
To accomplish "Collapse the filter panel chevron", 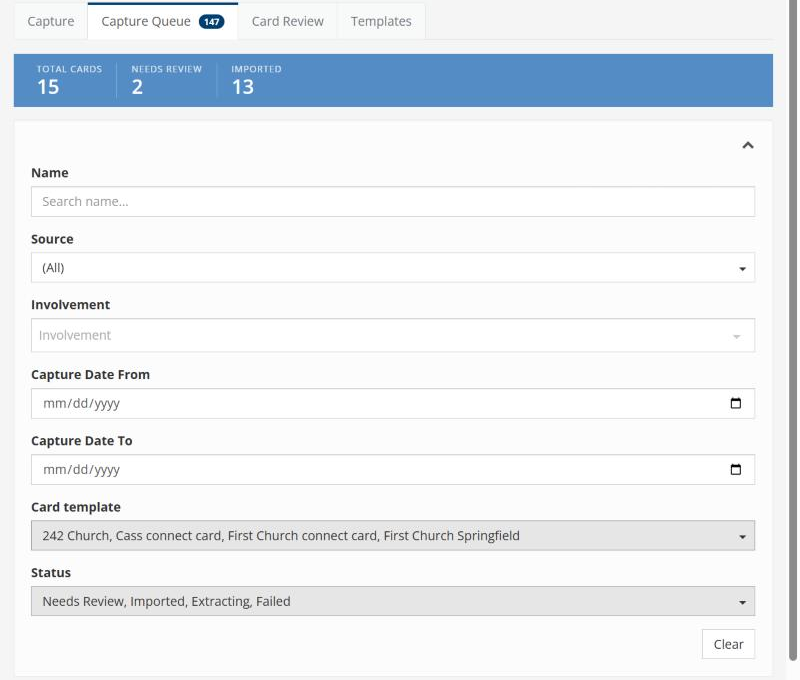I will 747,145.
